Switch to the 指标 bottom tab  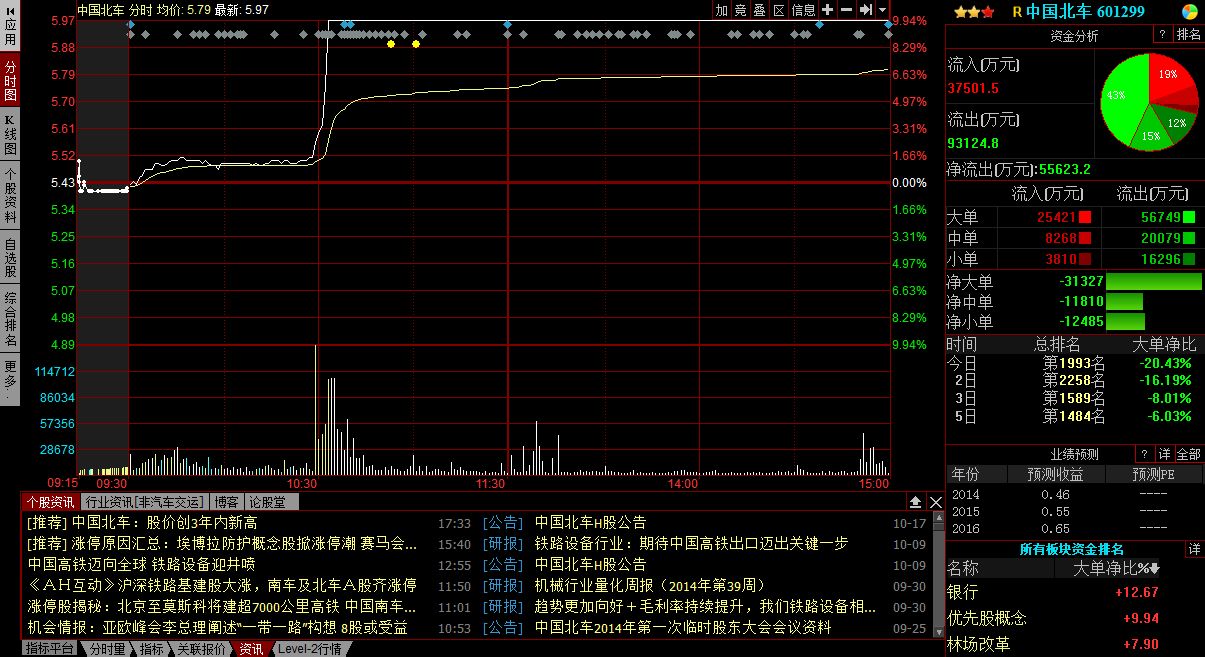tap(151, 648)
